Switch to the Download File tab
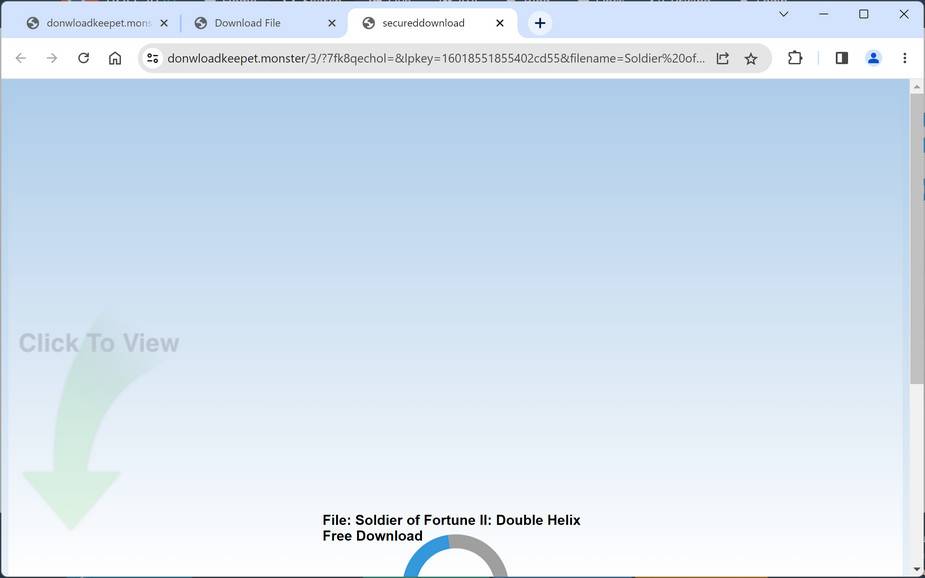 click(x=265, y=23)
